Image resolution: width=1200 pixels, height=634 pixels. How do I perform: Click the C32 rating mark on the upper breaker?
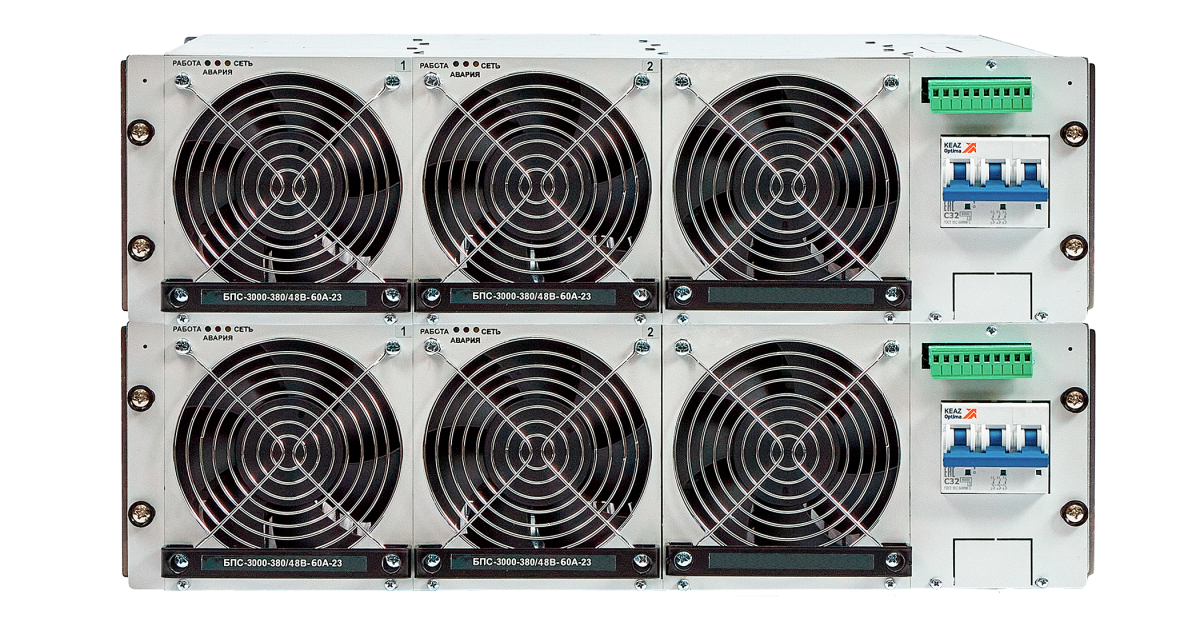[x=951, y=213]
